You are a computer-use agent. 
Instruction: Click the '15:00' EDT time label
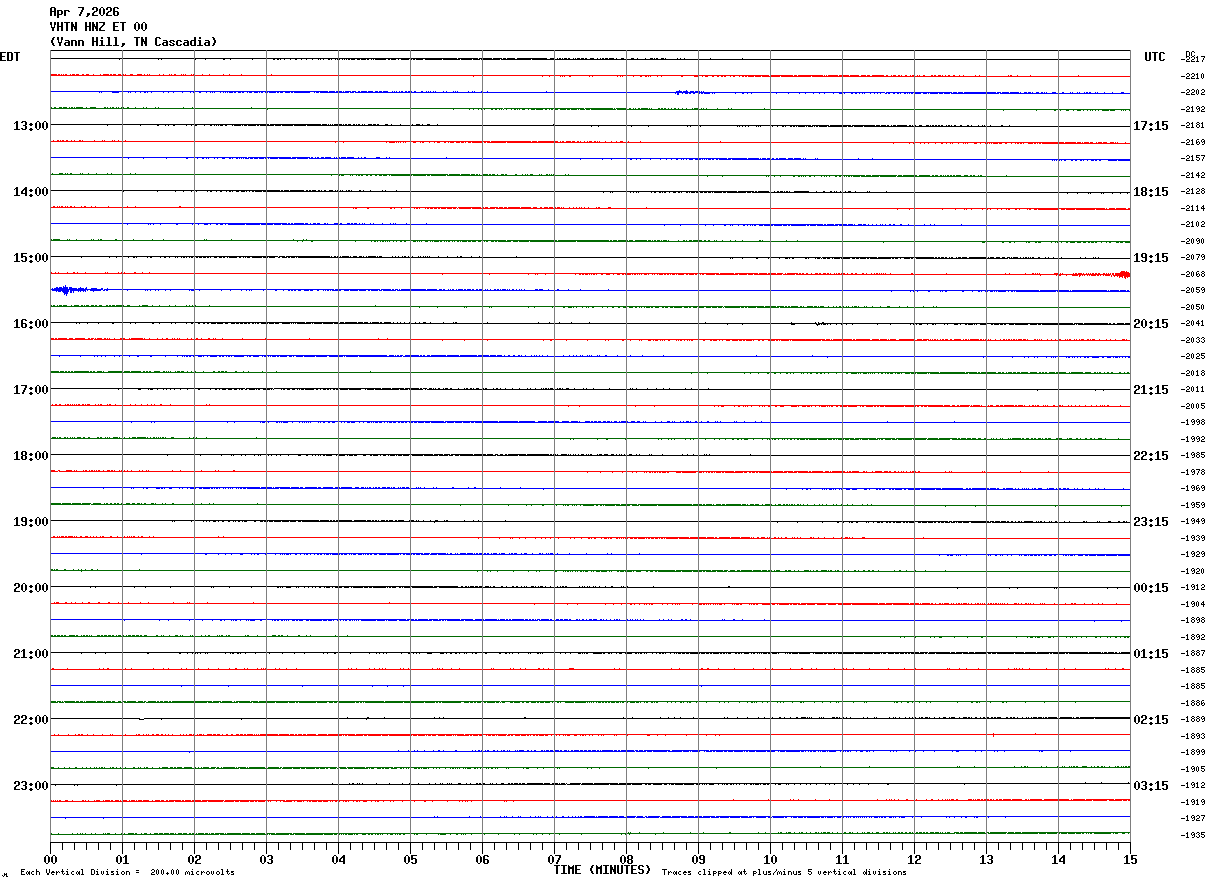pyautogui.click(x=30, y=258)
